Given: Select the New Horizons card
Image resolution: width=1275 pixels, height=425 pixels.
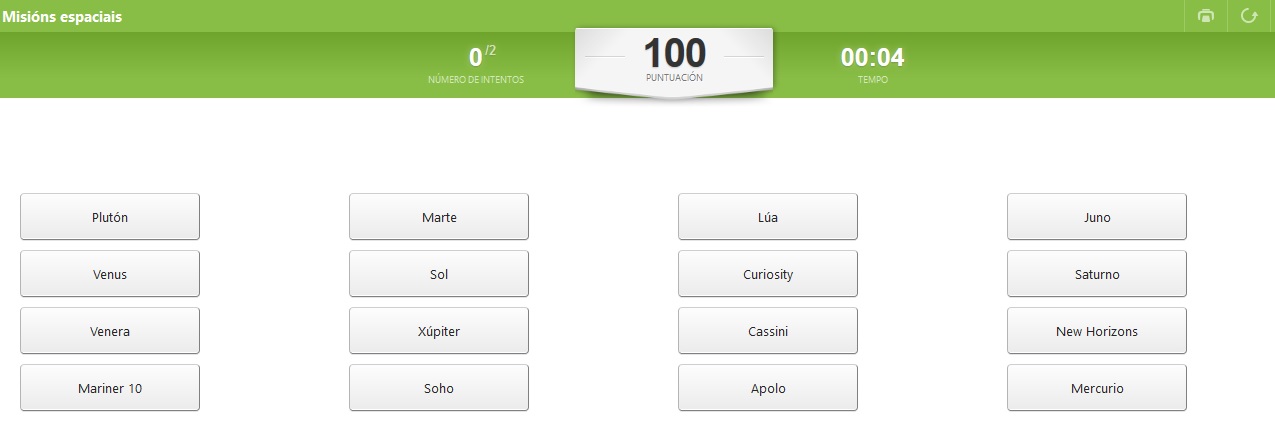Looking at the screenshot, I should 1097,331.
